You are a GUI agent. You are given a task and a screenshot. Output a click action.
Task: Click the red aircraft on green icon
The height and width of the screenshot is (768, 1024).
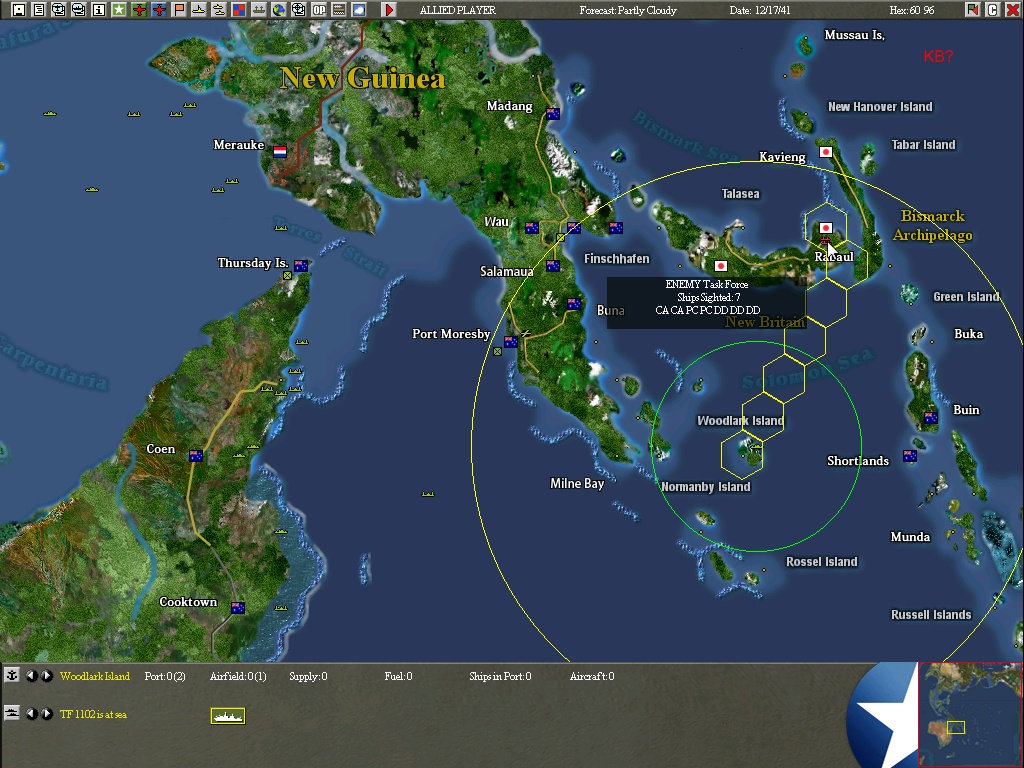pyautogui.click(x=138, y=10)
